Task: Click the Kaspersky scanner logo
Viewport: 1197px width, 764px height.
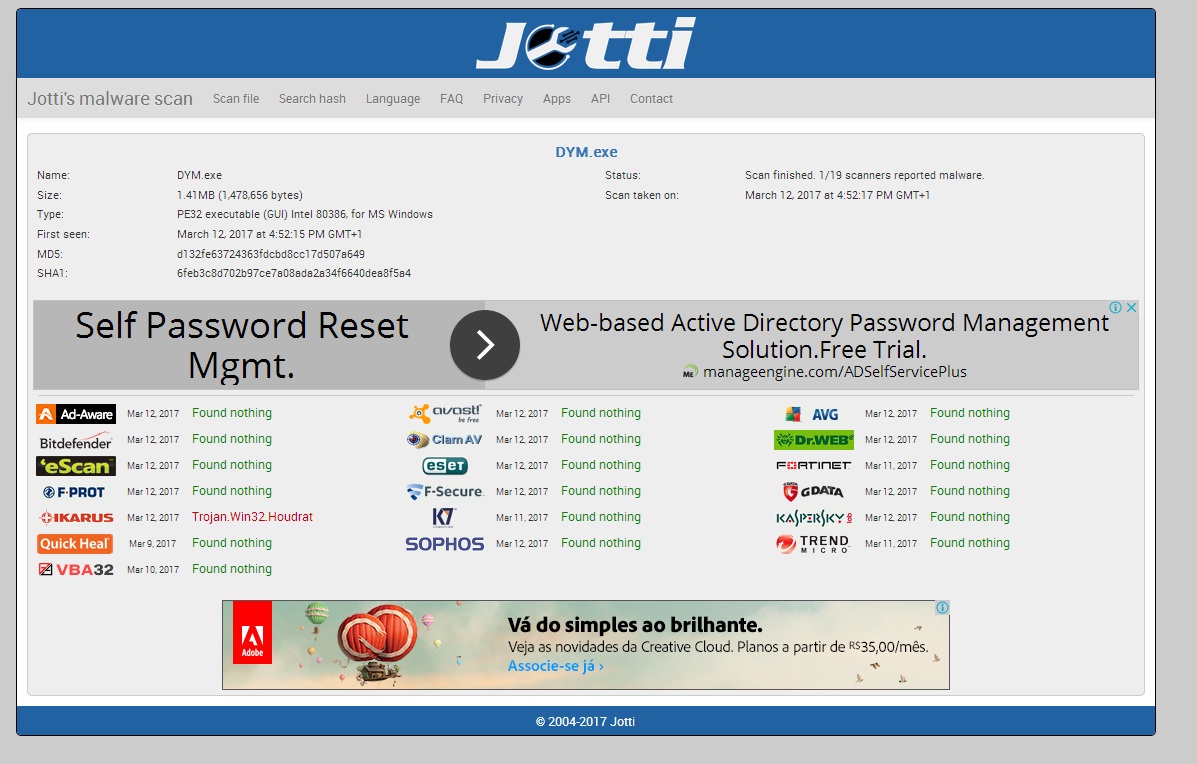Action: click(814, 518)
